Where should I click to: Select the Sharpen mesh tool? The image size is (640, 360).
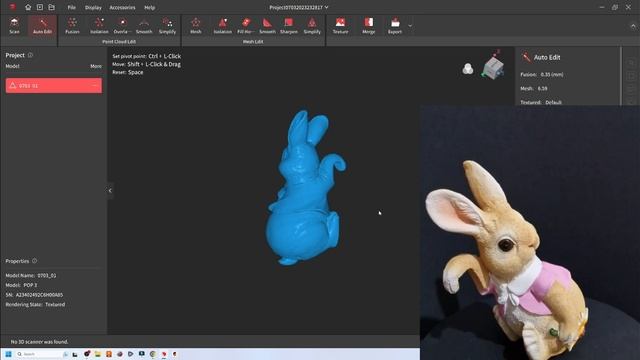(289, 26)
